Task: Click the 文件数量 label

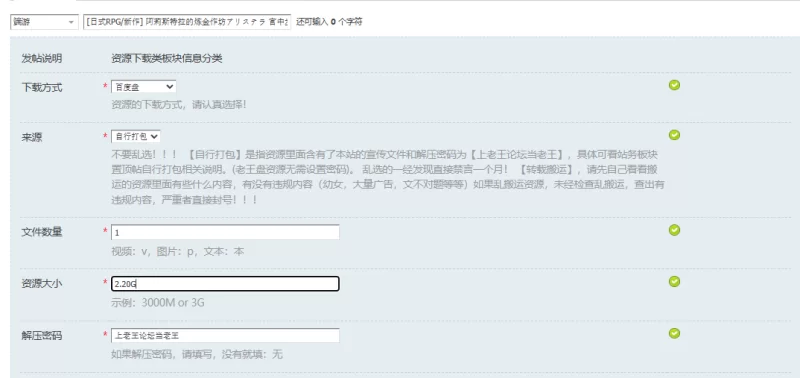Action: pyautogui.click(x=42, y=232)
